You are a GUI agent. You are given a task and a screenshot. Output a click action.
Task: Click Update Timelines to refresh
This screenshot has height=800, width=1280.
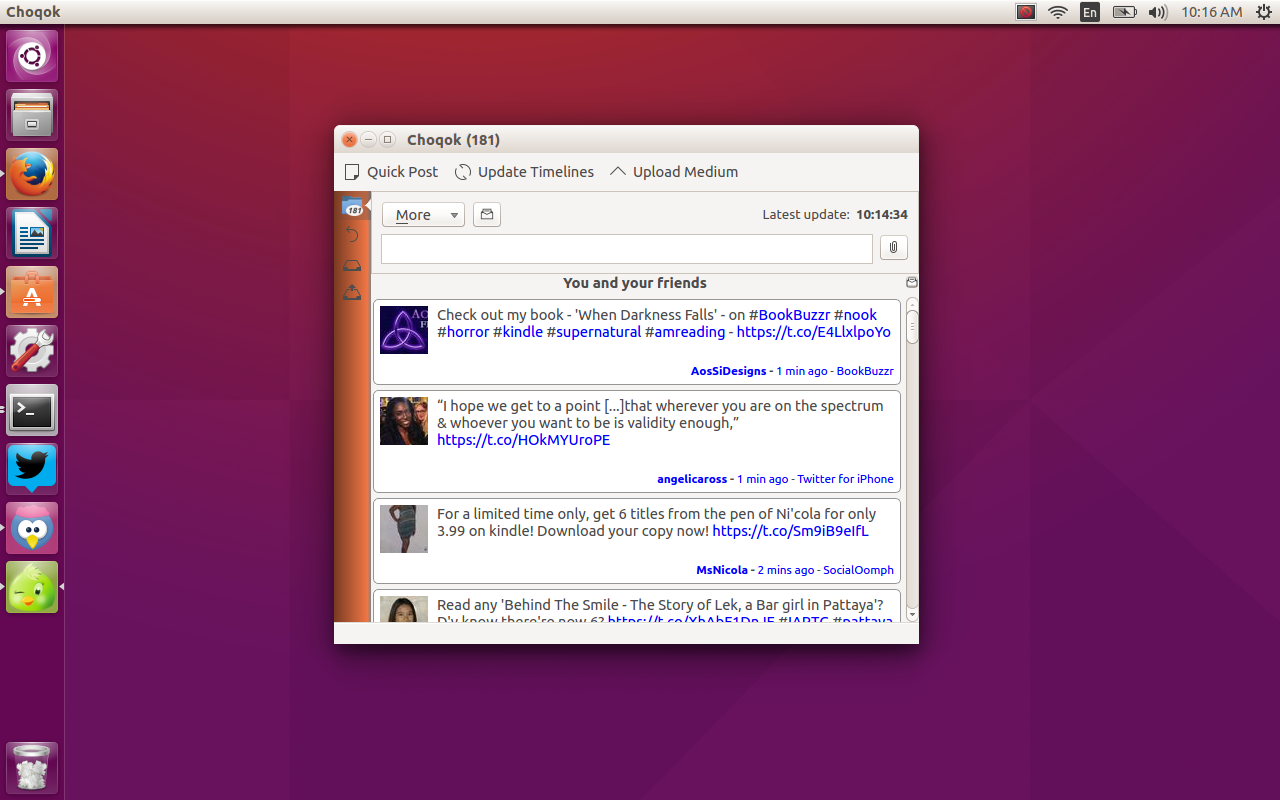[x=524, y=172]
